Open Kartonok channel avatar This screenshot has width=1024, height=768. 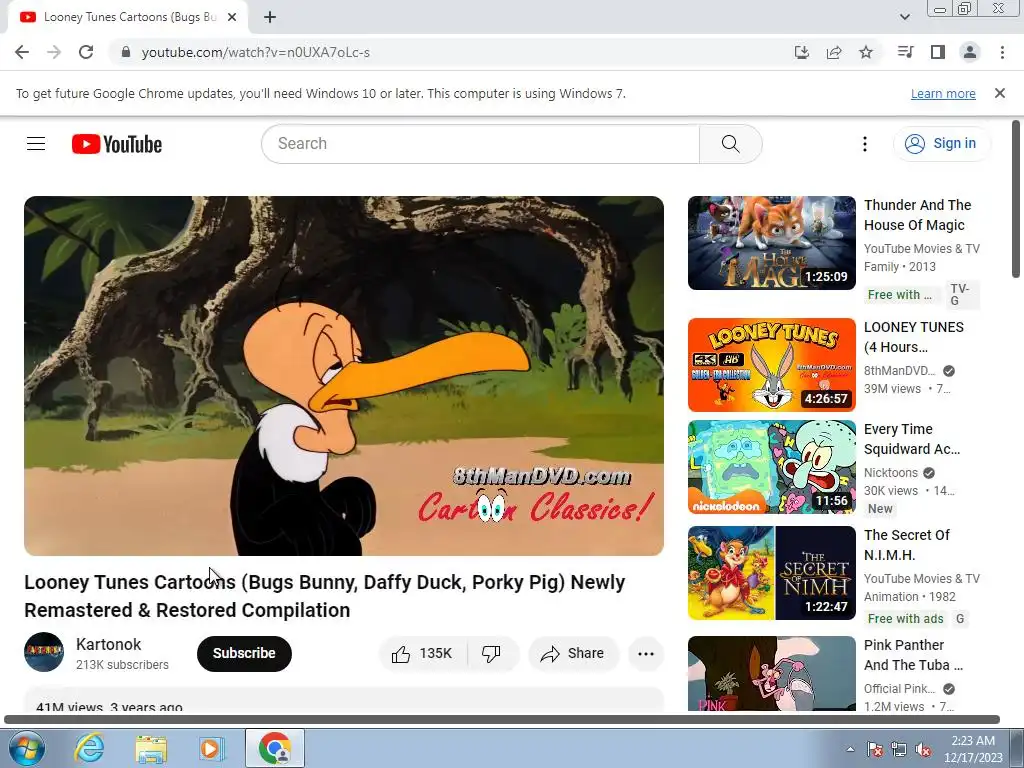tap(44, 652)
